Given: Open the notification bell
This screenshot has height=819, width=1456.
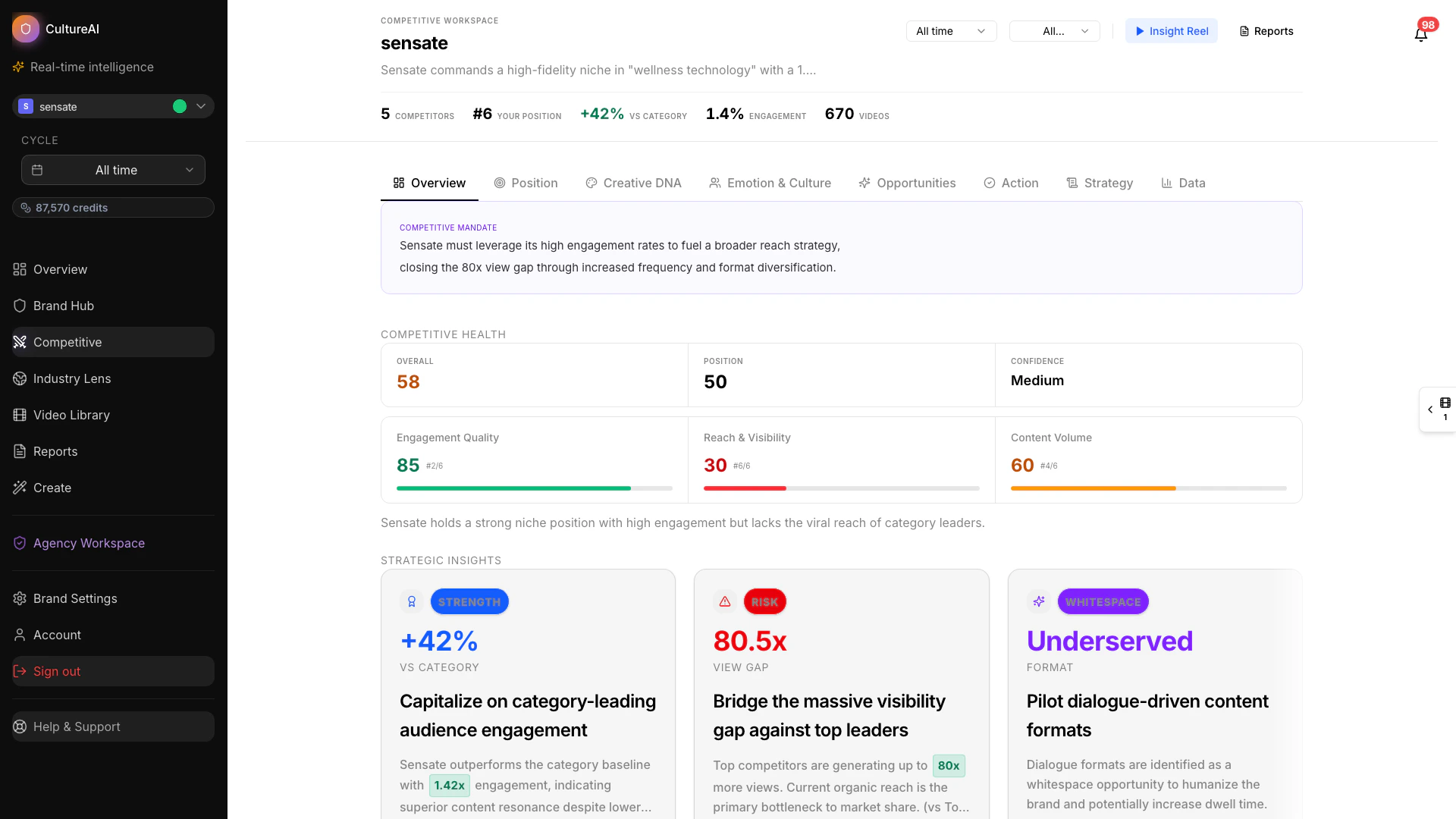Looking at the screenshot, I should coord(1420,34).
